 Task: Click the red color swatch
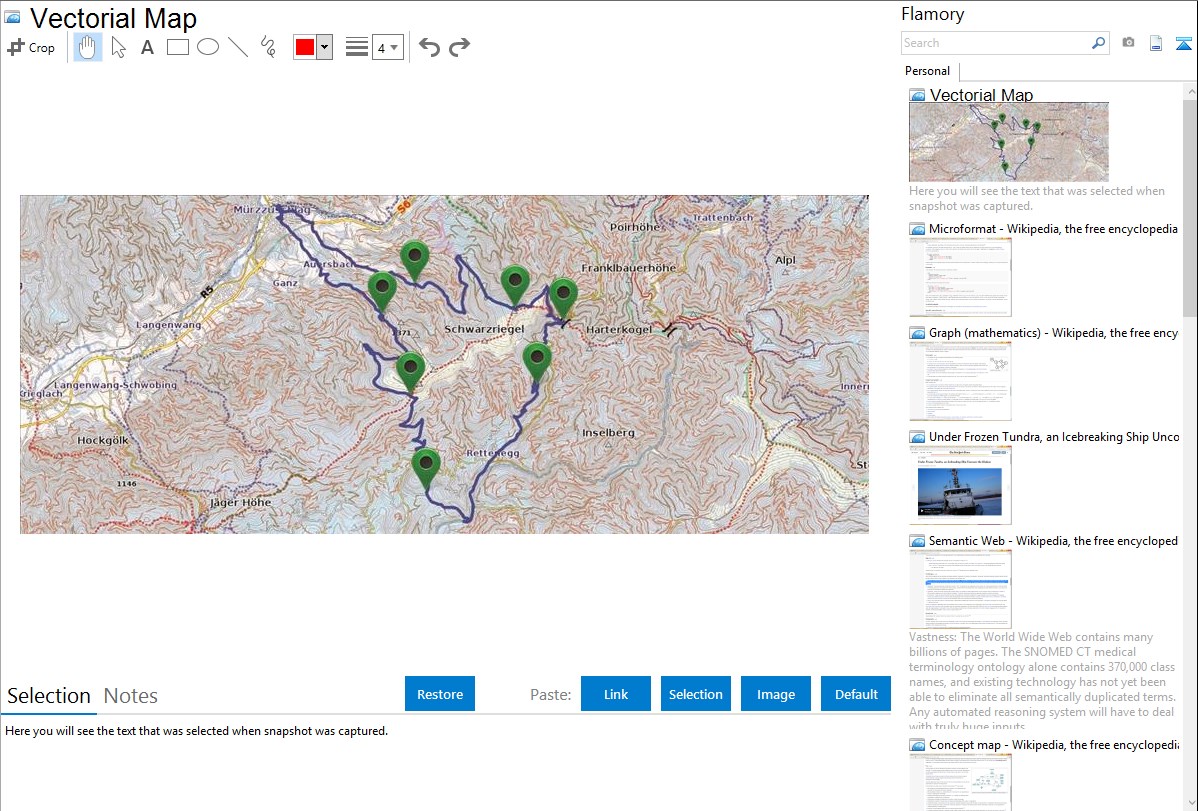coord(305,47)
